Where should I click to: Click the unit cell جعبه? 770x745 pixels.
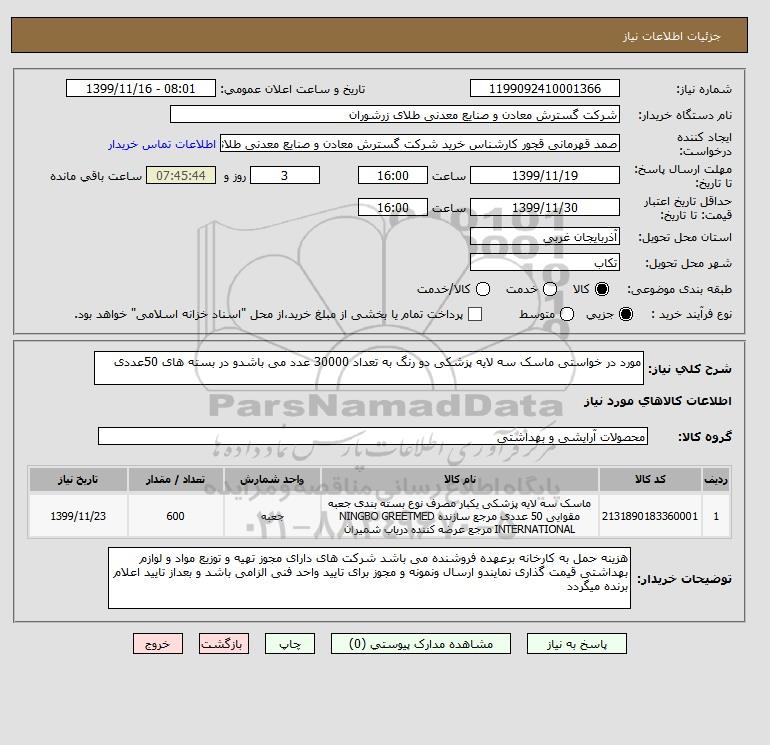pyautogui.click(x=272, y=516)
